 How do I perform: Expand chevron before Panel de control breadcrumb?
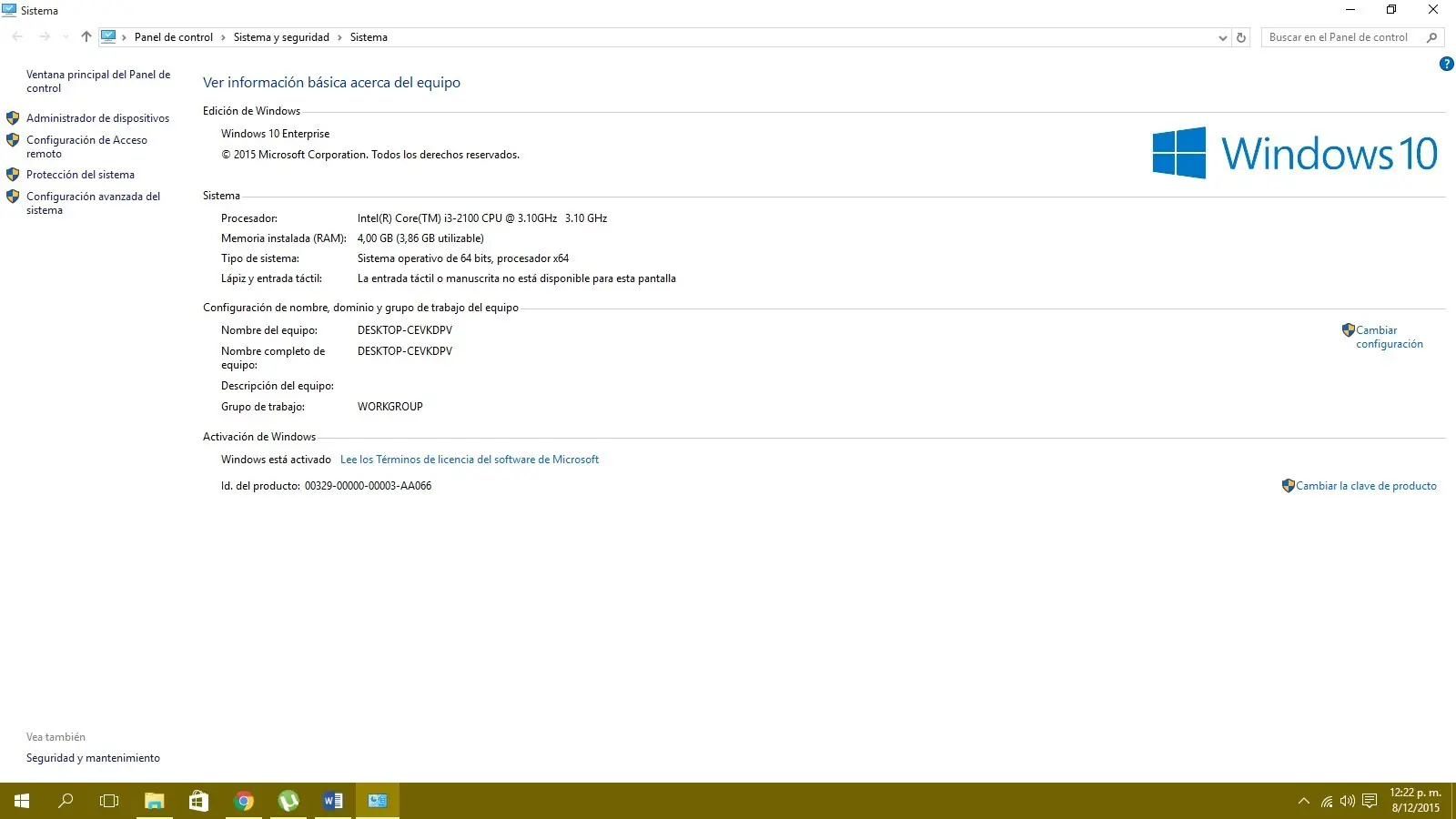click(125, 37)
